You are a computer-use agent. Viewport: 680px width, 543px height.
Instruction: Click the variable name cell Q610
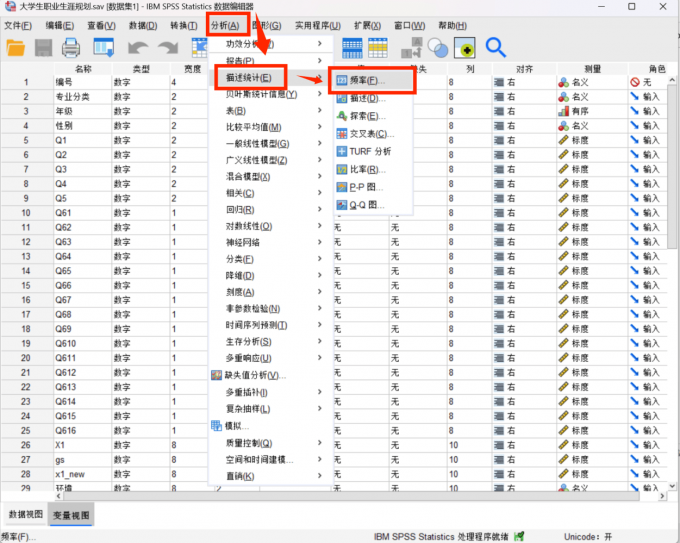coord(82,343)
